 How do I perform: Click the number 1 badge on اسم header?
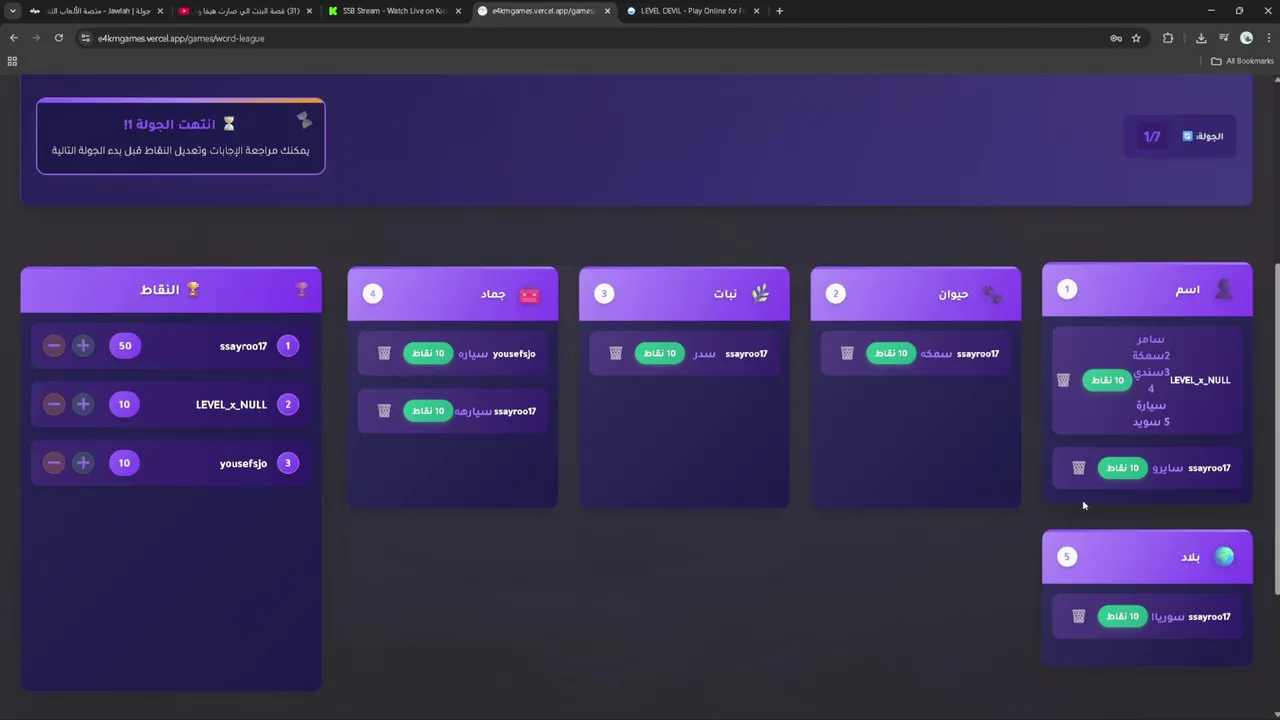point(1067,289)
